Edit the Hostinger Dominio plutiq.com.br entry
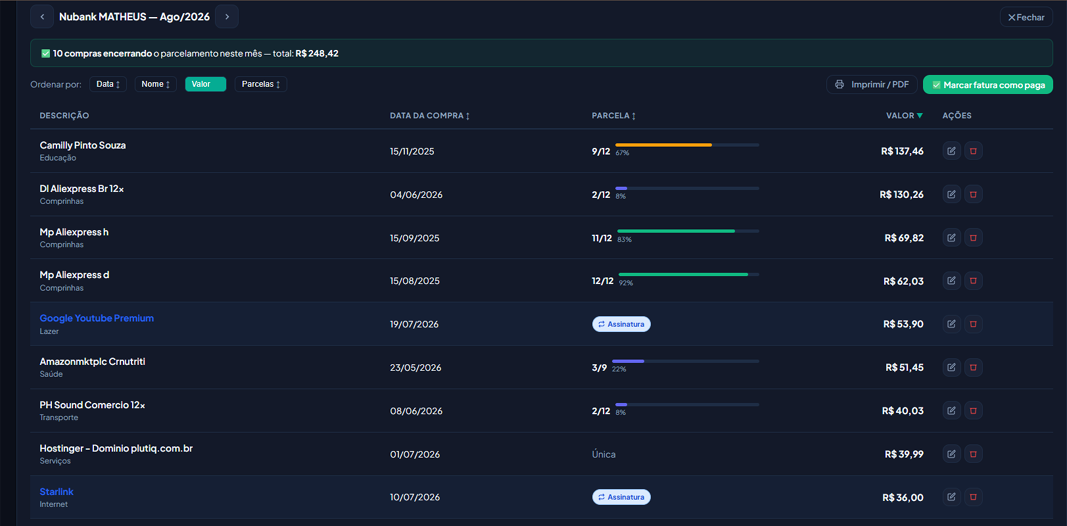The width and height of the screenshot is (1067, 526). coord(951,453)
